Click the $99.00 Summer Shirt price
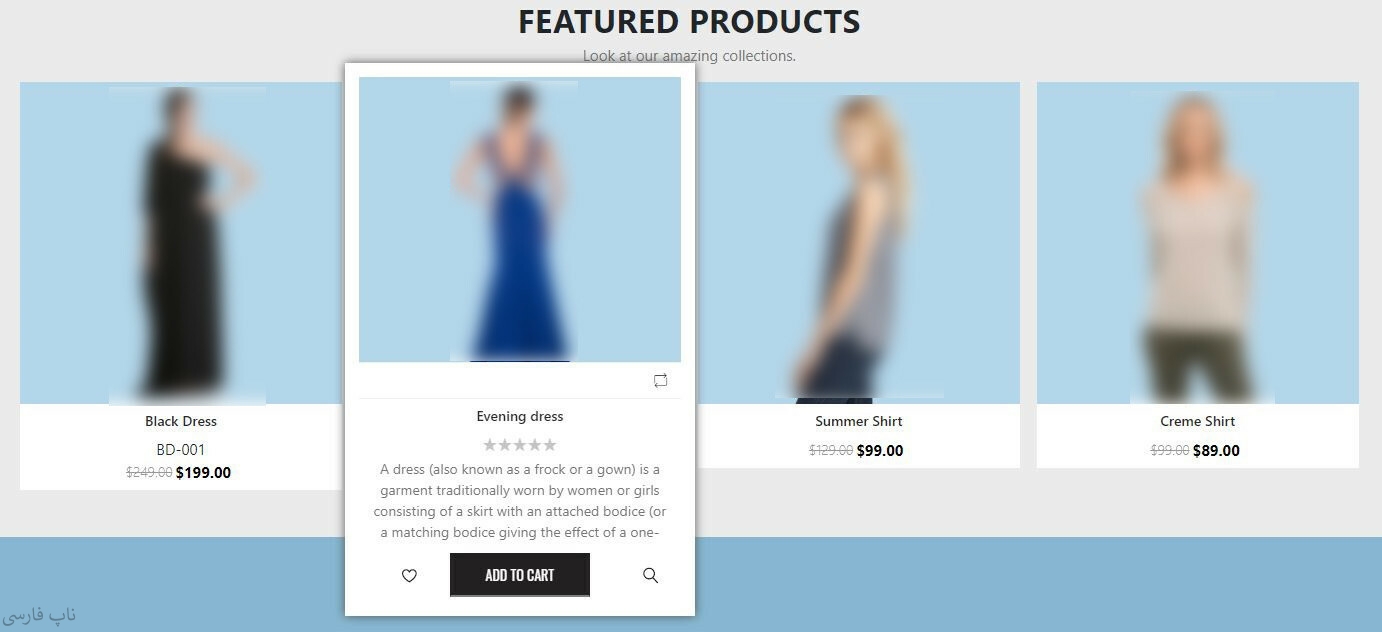Viewport: 1382px width, 632px height. (880, 451)
